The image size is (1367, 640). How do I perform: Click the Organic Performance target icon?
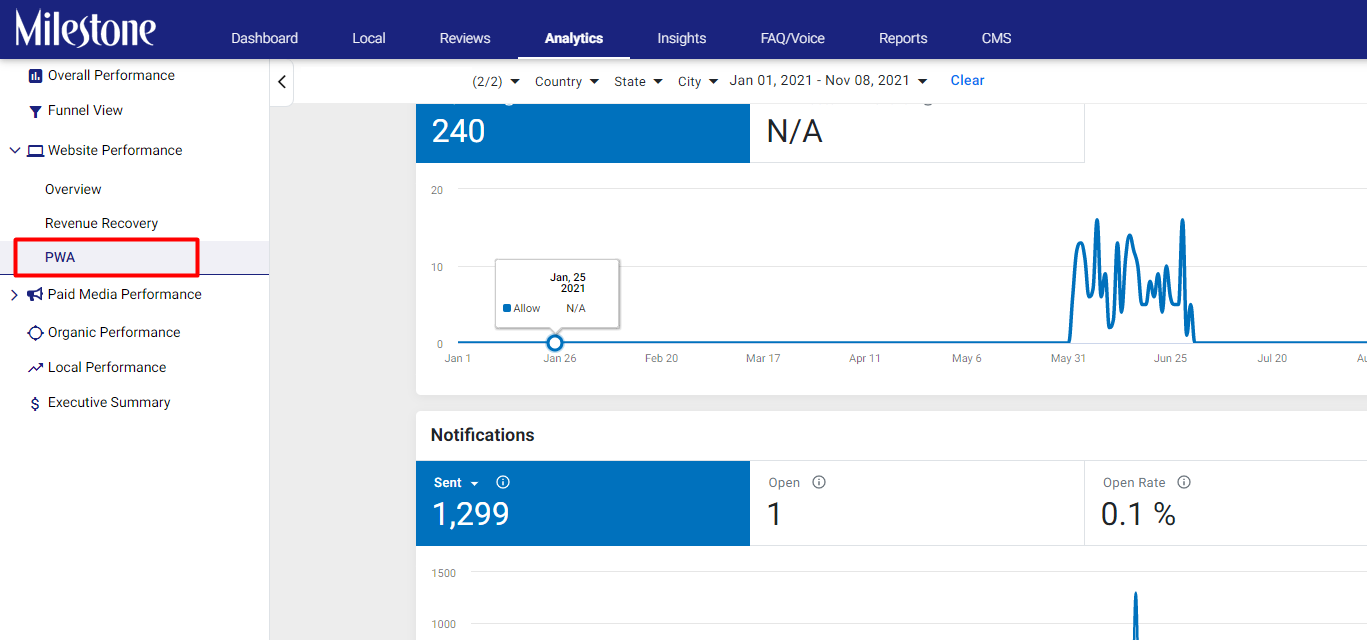pyautogui.click(x=35, y=333)
